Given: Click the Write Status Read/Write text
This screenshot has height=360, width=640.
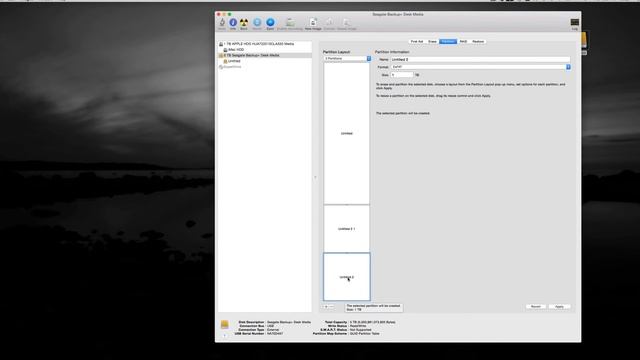Looking at the screenshot, I should (x=358, y=326).
